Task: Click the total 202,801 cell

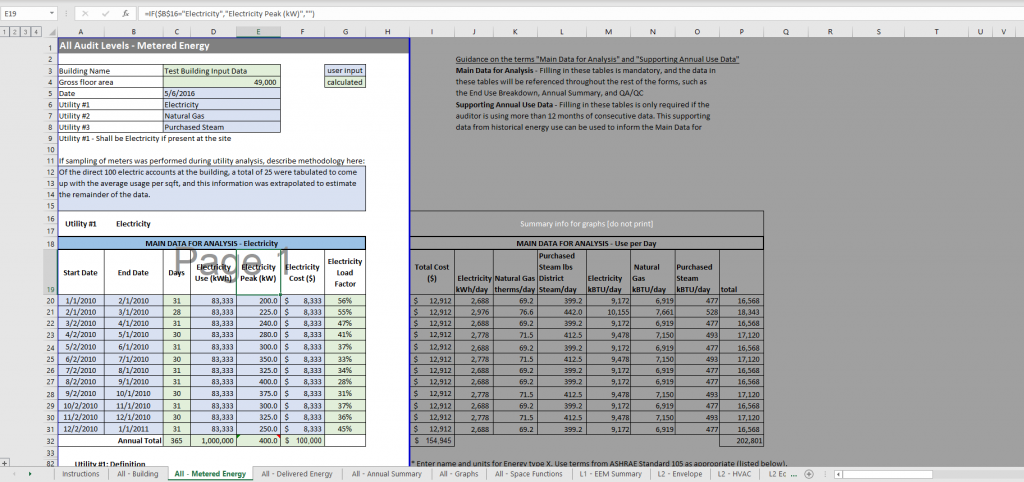Action: pos(741,442)
